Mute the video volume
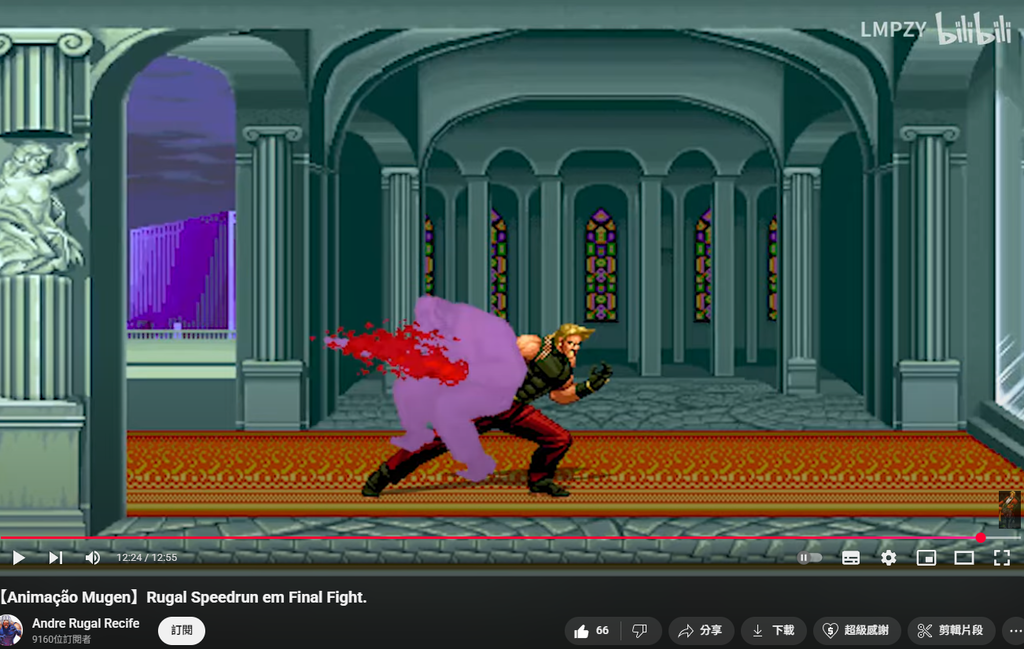The height and width of the screenshot is (649, 1024). click(x=92, y=558)
